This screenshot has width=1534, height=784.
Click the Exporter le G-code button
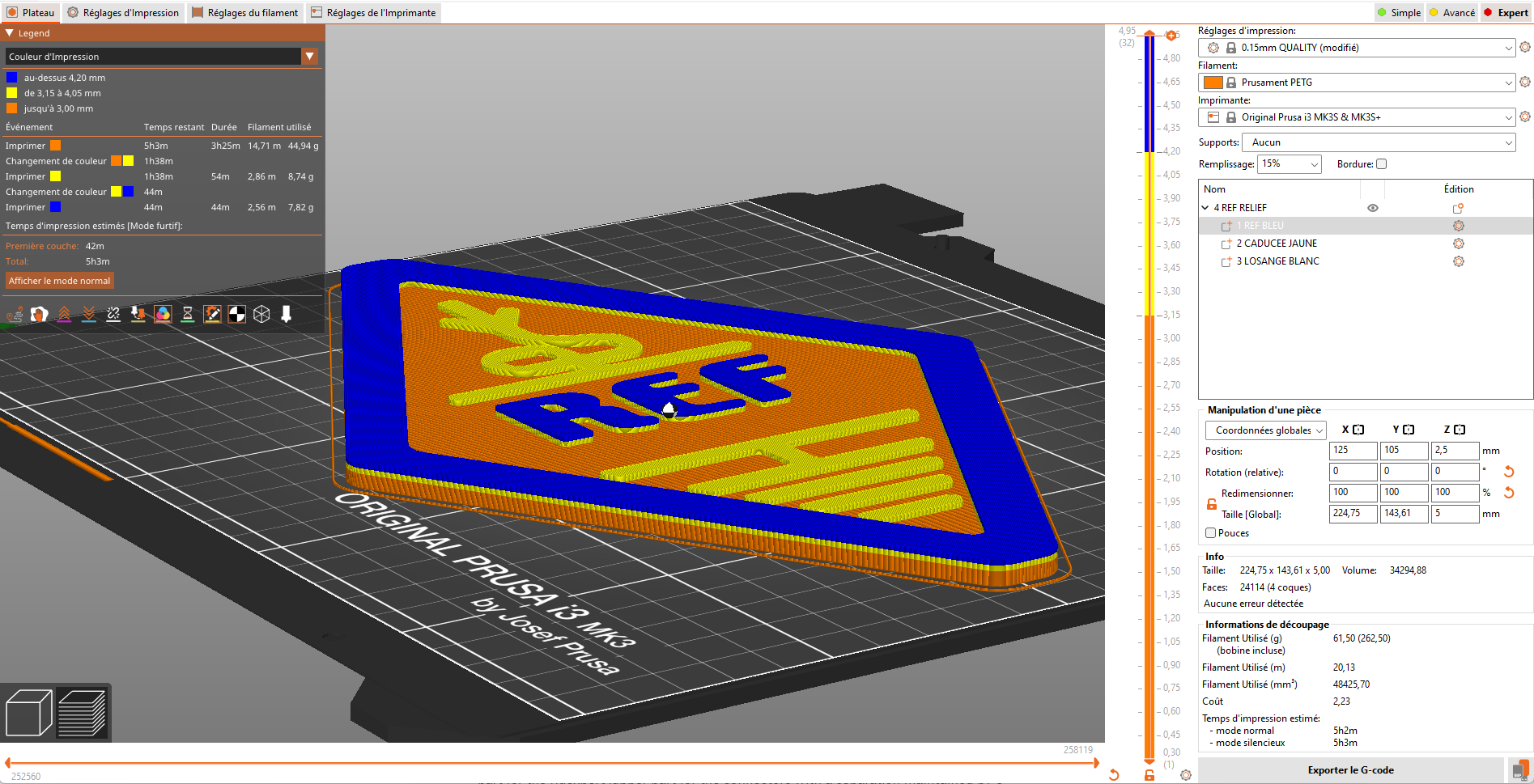click(x=1349, y=769)
